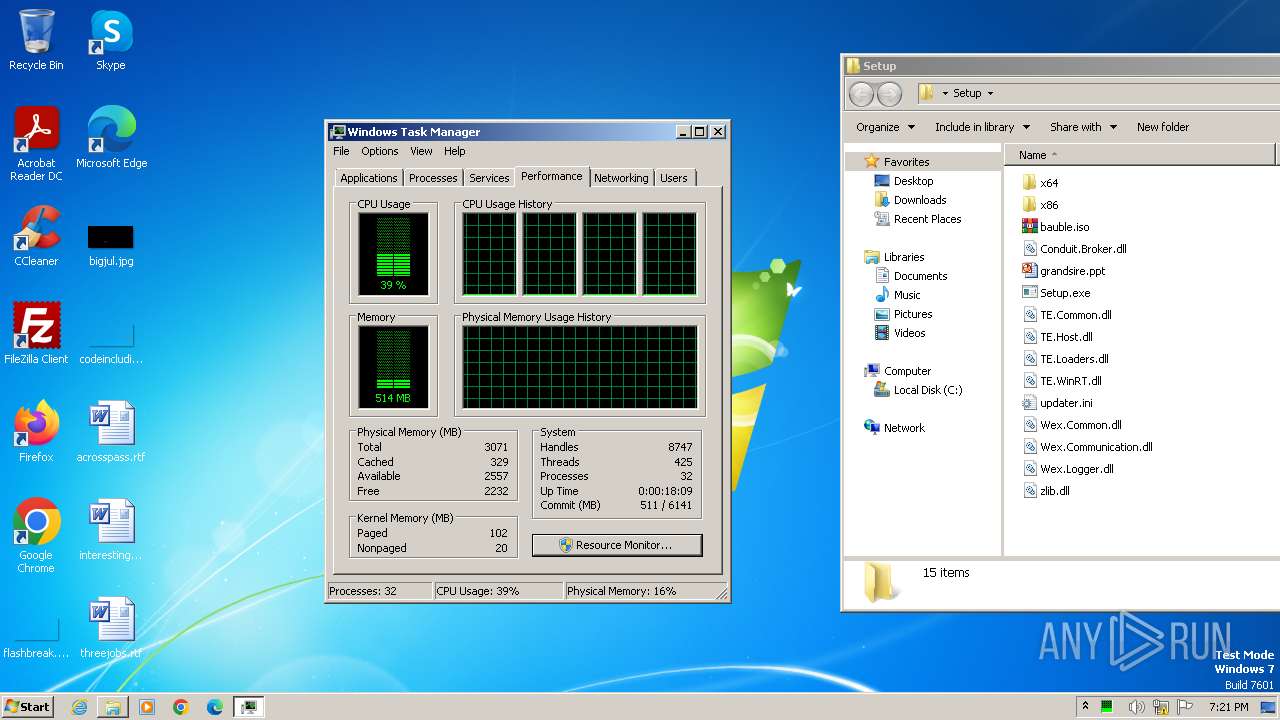Select acrosspass.rtf document on desktop

tap(111, 431)
